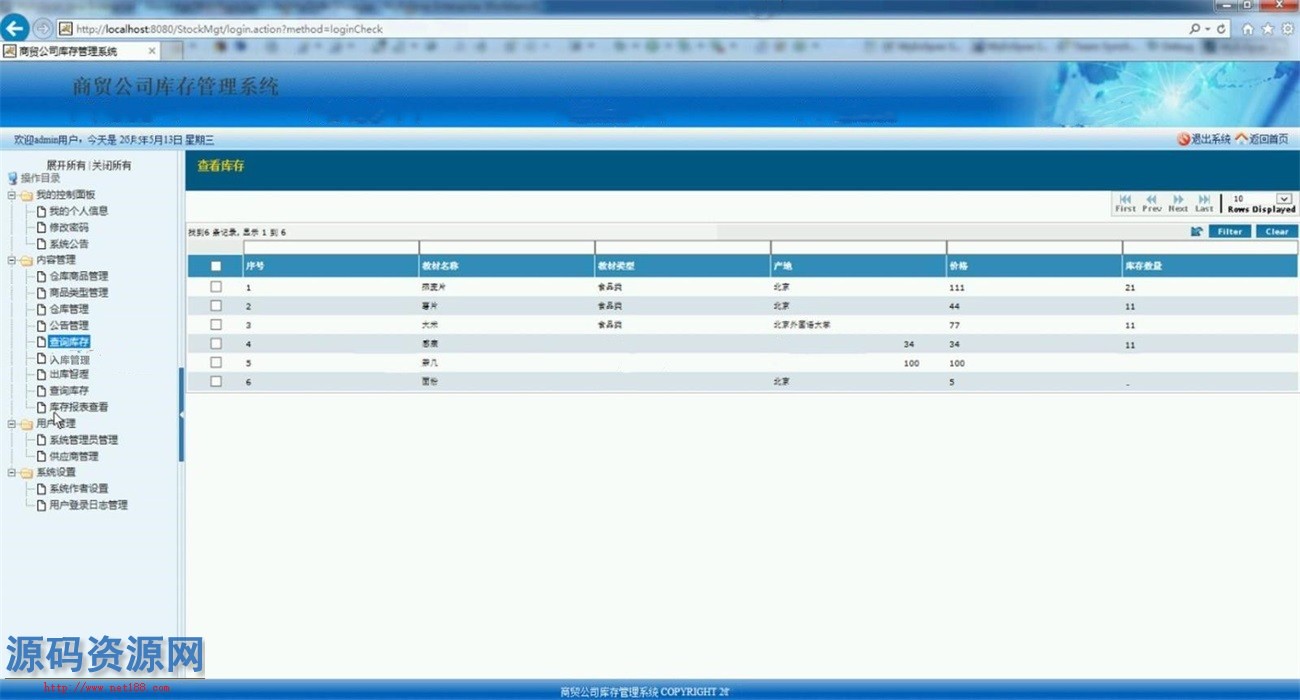The height and width of the screenshot is (700, 1300).
Task: Open 系统作者设置 in the tree
Action: click(79, 489)
